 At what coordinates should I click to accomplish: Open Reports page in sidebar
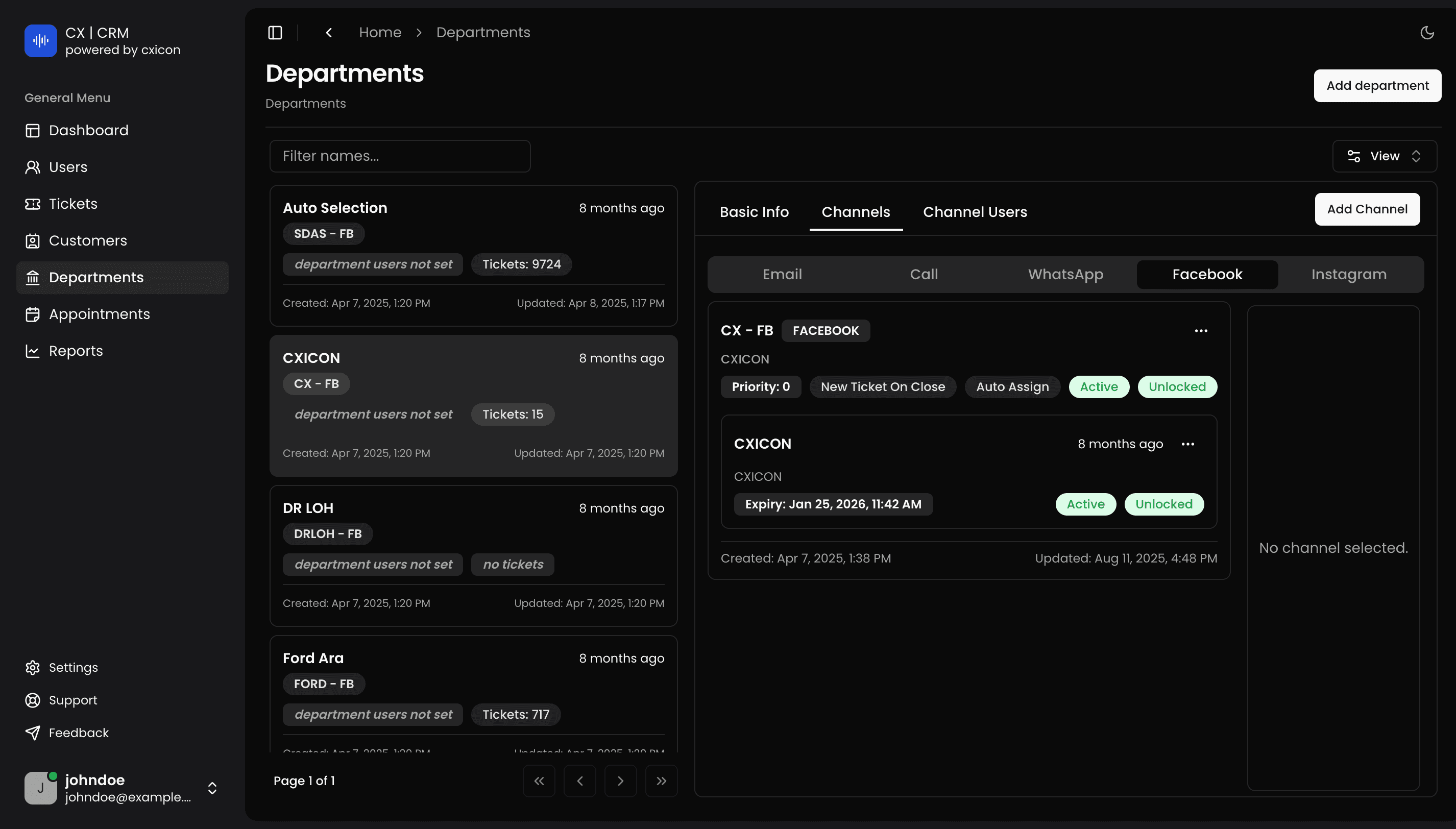[x=123, y=351]
